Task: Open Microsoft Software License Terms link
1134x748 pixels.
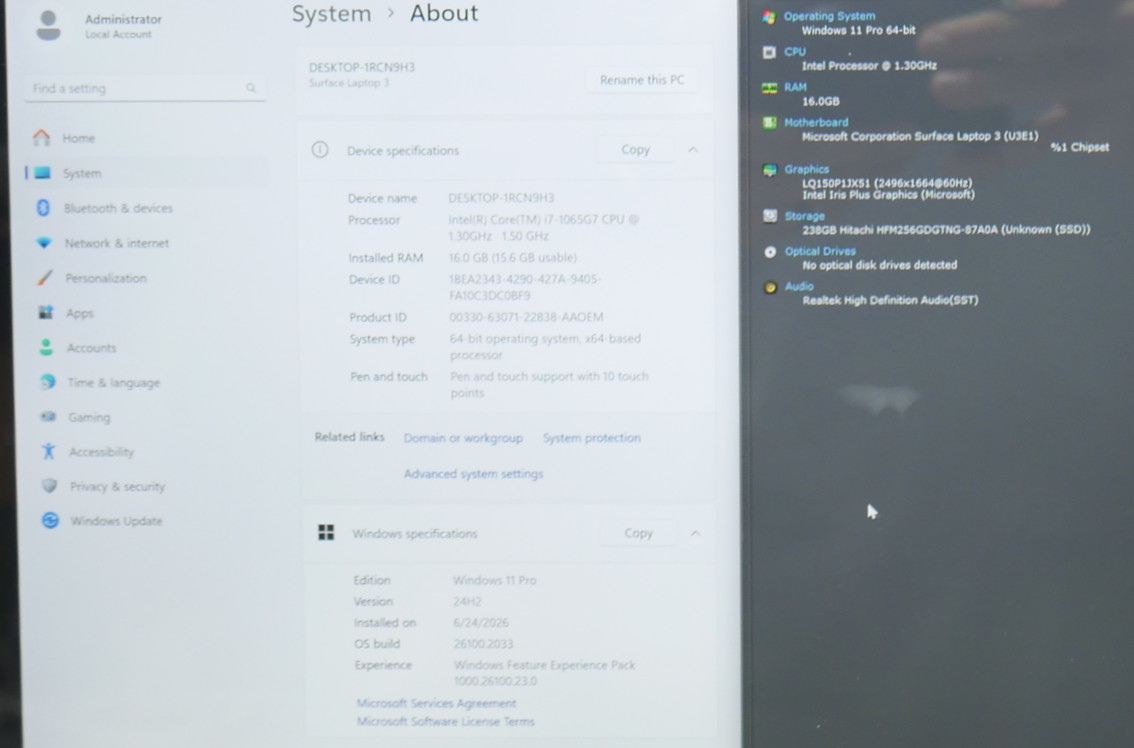Action: 446,721
